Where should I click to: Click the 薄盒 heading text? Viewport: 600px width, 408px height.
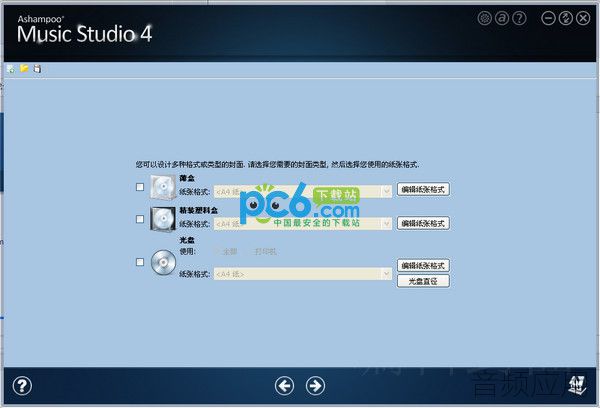[187, 178]
